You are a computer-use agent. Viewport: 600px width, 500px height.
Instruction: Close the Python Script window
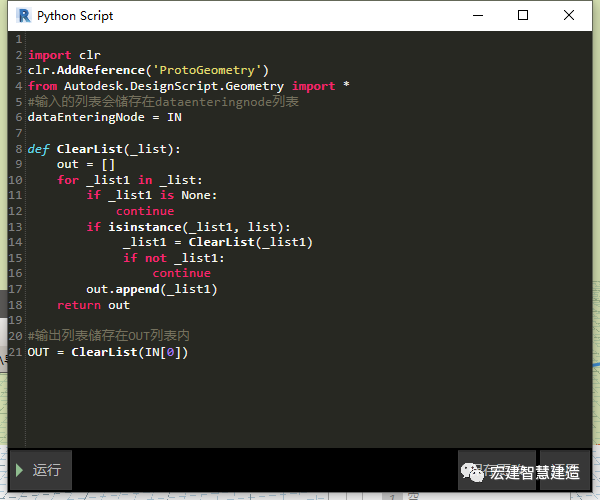pos(569,16)
